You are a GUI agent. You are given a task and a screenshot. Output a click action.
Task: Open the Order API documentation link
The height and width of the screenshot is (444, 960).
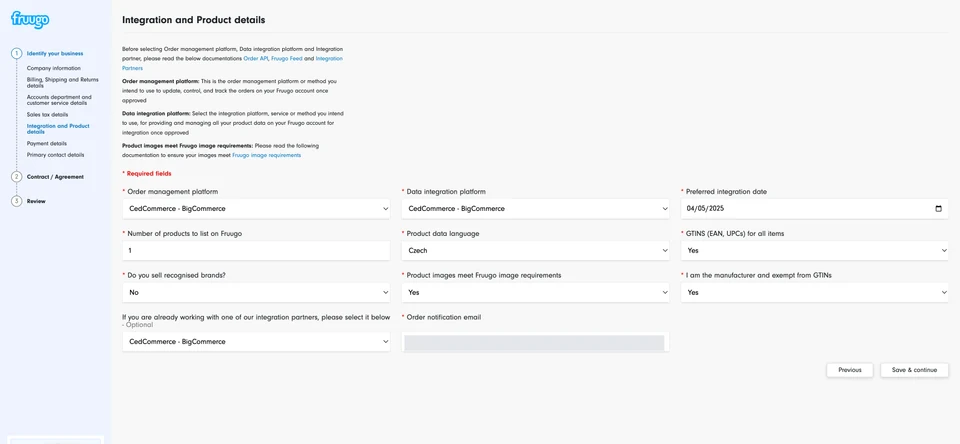click(256, 58)
